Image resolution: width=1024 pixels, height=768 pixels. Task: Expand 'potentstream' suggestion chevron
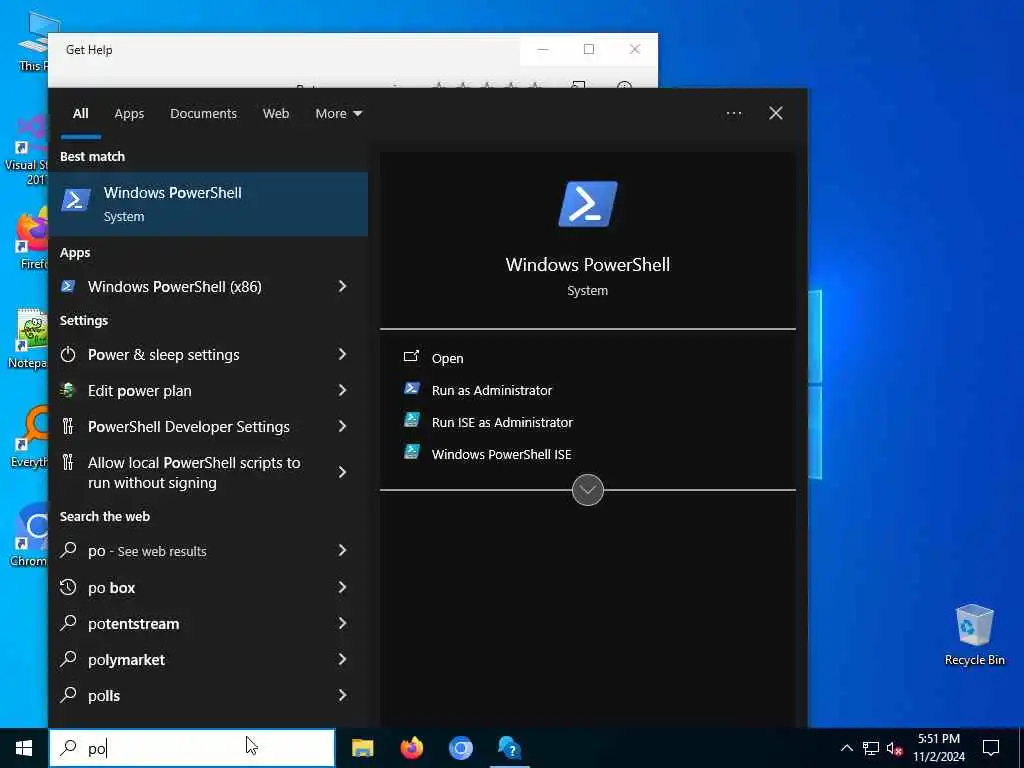(x=342, y=623)
